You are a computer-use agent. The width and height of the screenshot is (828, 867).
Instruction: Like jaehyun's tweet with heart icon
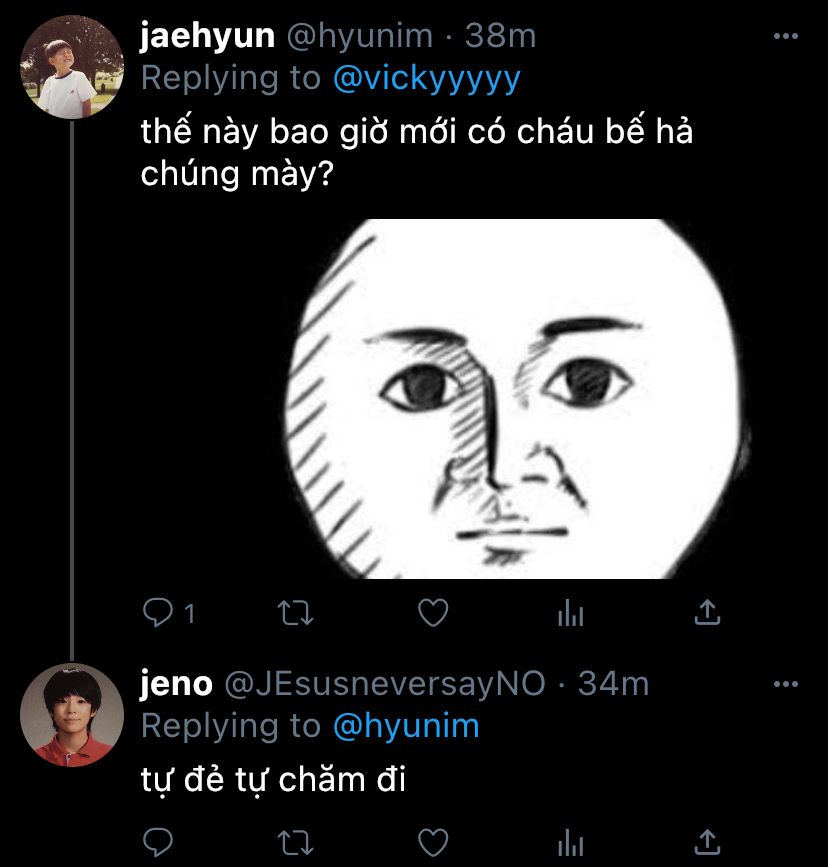tap(433, 613)
